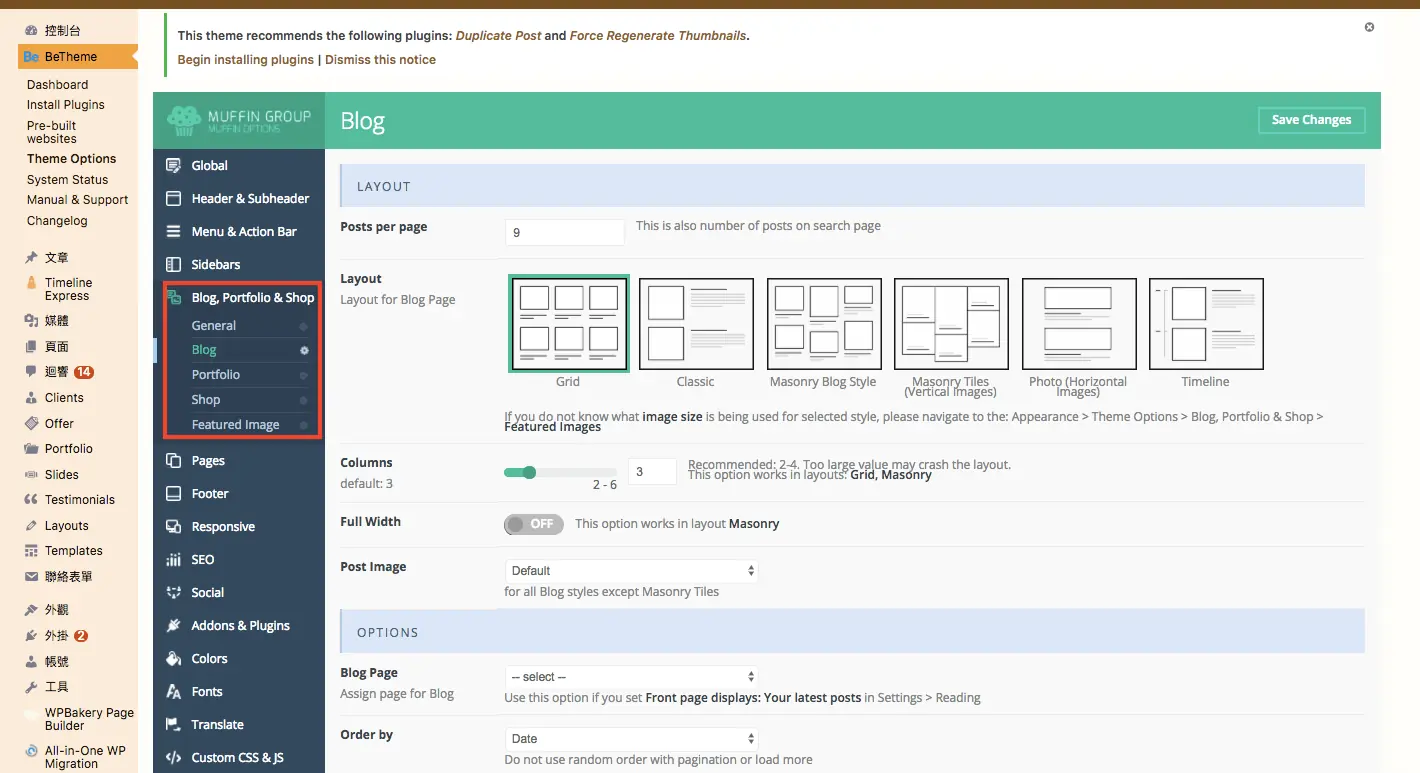
Task: Click the Social section icon
Action: click(x=173, y=593)
